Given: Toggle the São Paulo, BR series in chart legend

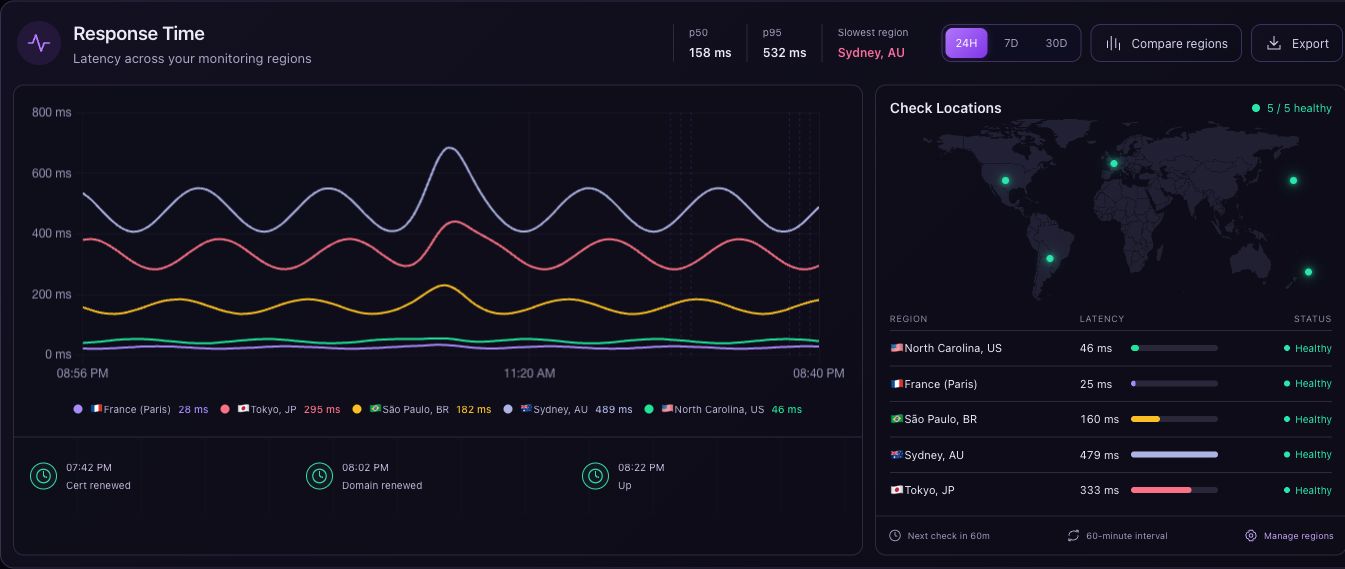Looking at the screenshot, I should click(421, 409).
